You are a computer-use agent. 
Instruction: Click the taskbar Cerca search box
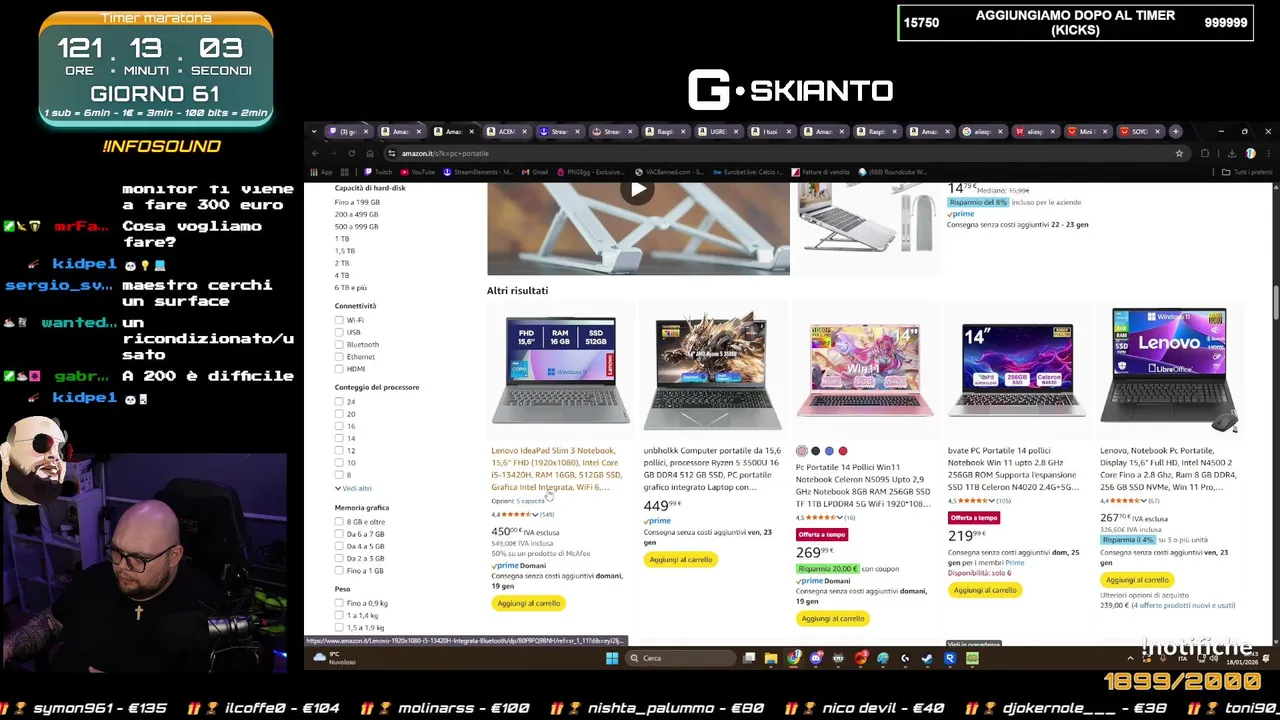[x=680, y=658]
